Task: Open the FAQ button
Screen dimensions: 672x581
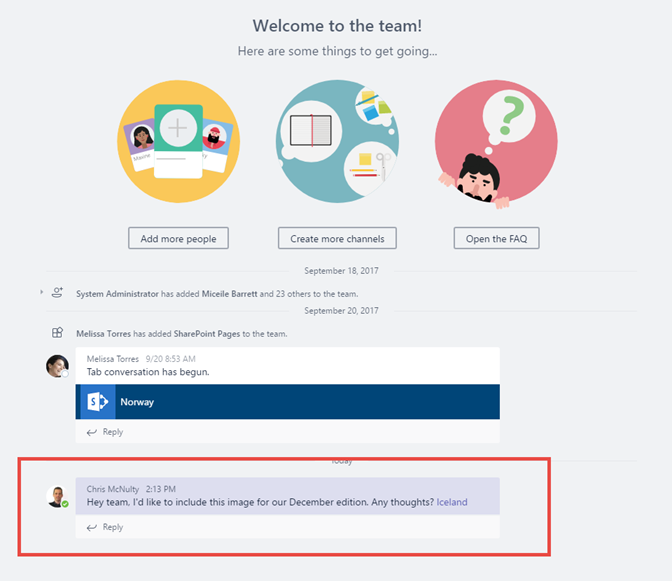Action: (x=496, y=238)
